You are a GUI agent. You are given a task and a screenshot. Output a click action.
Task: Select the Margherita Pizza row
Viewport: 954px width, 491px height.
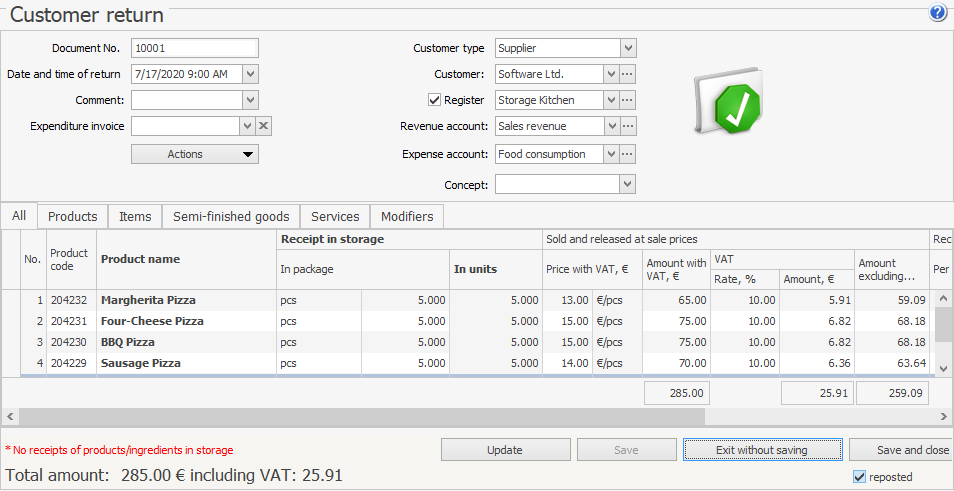coord(148,300)
